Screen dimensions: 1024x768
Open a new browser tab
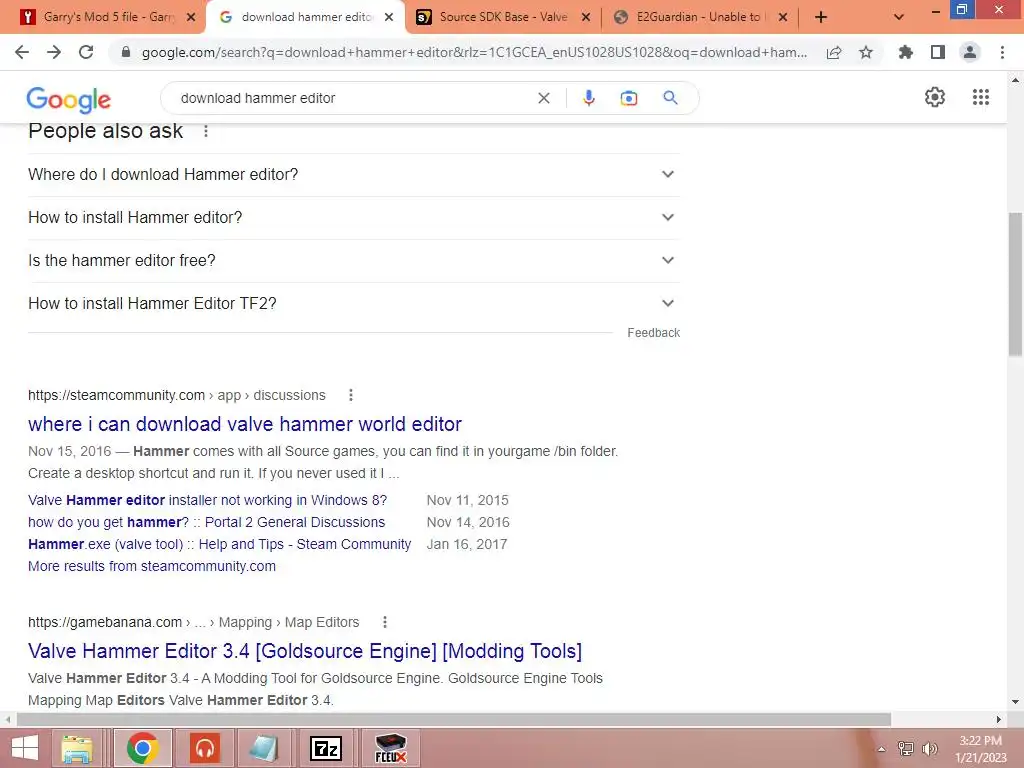point(821,17)
